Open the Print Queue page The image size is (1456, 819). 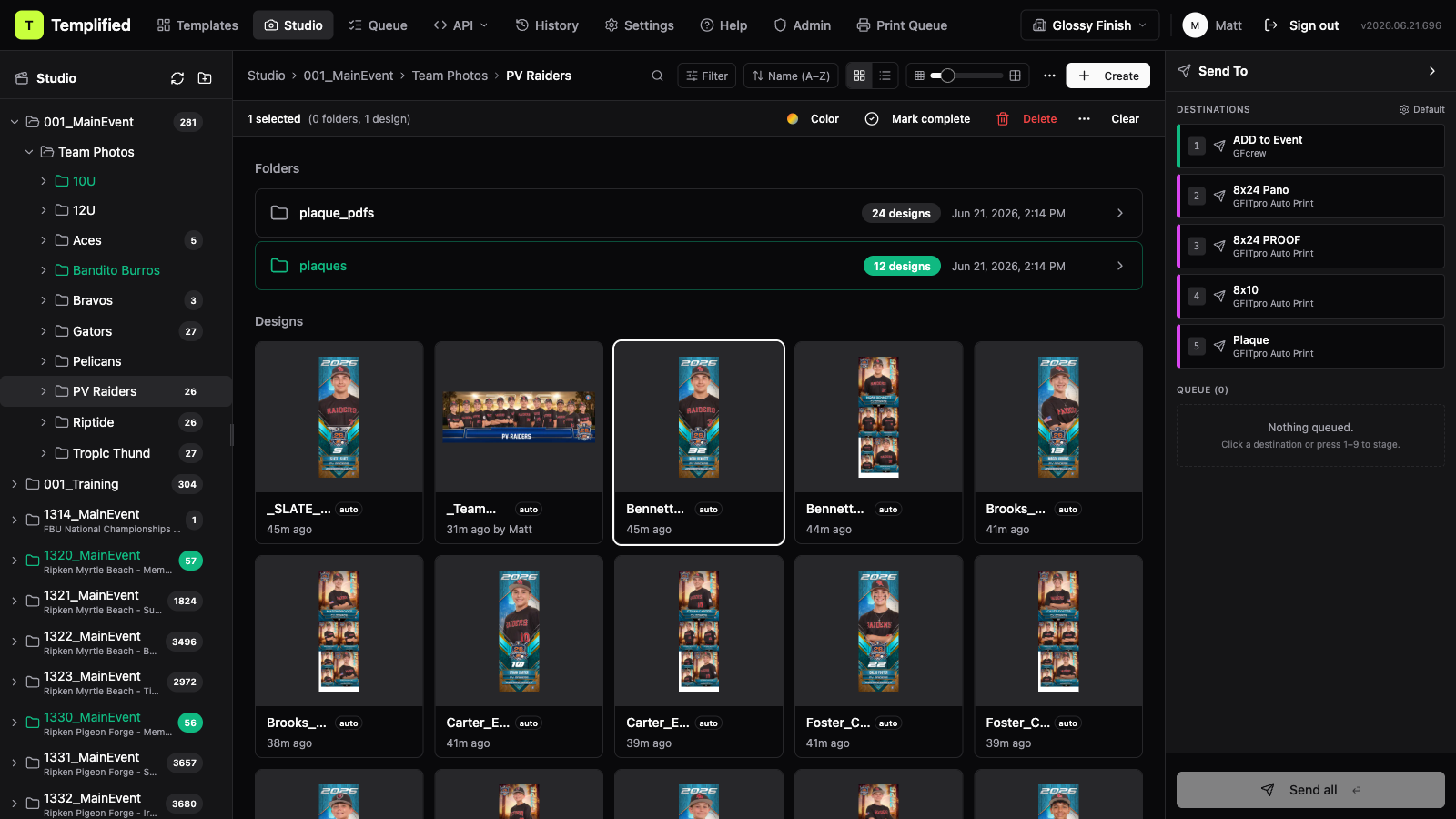(902, 25)
